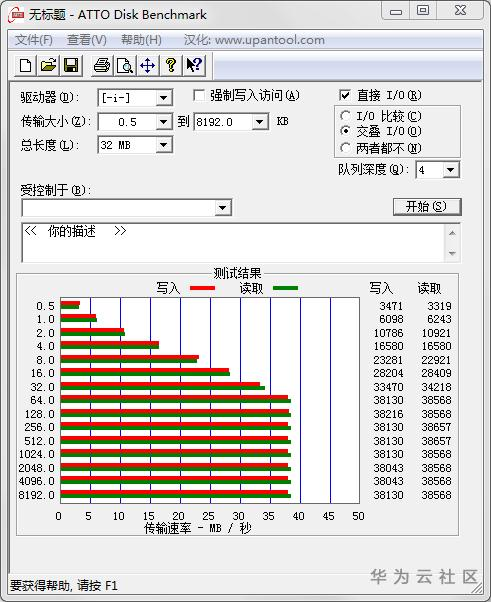Click the read value 34218

[436, 387]
